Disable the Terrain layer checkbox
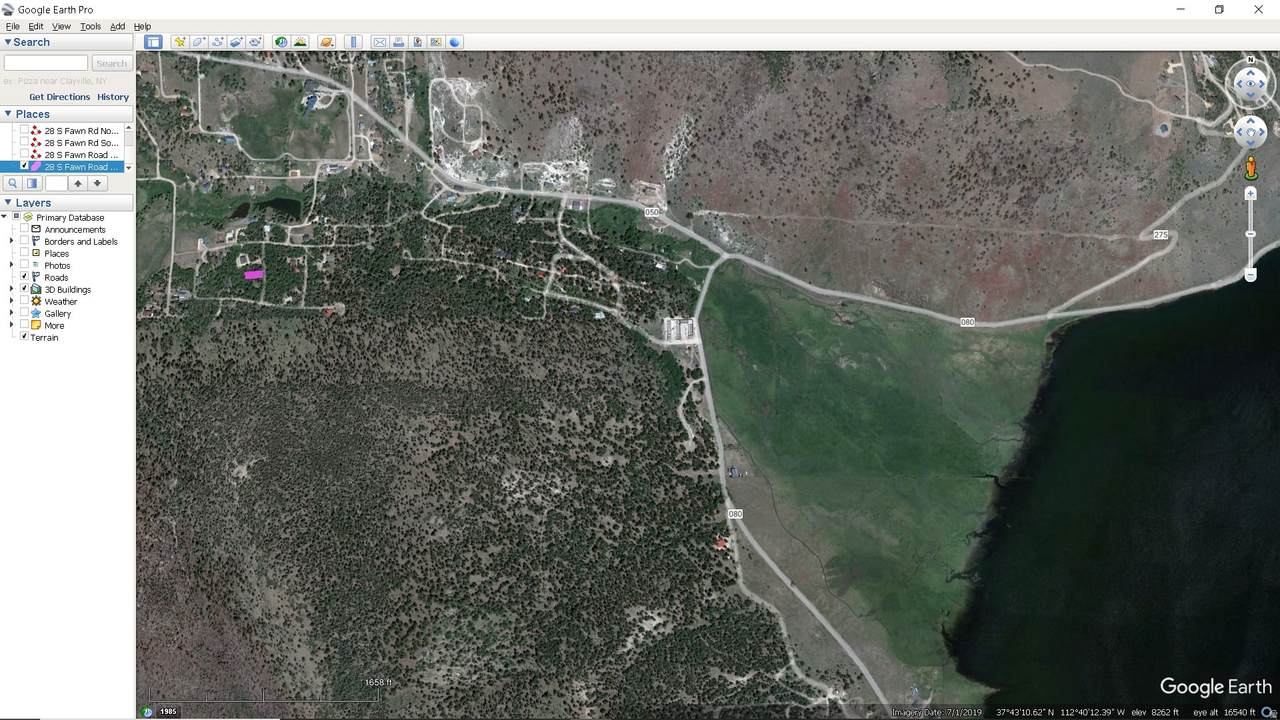Viewport: 1280px width, 720px height. 24,338
